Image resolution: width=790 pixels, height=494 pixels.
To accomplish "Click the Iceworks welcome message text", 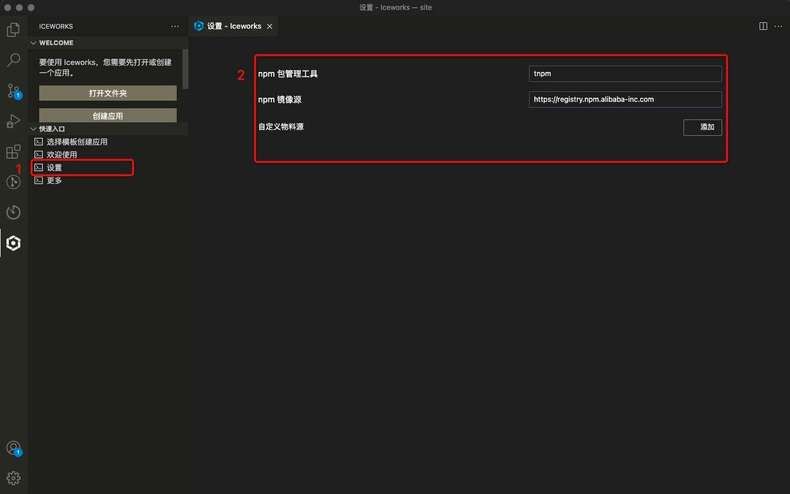I will (x=105, y=68).
